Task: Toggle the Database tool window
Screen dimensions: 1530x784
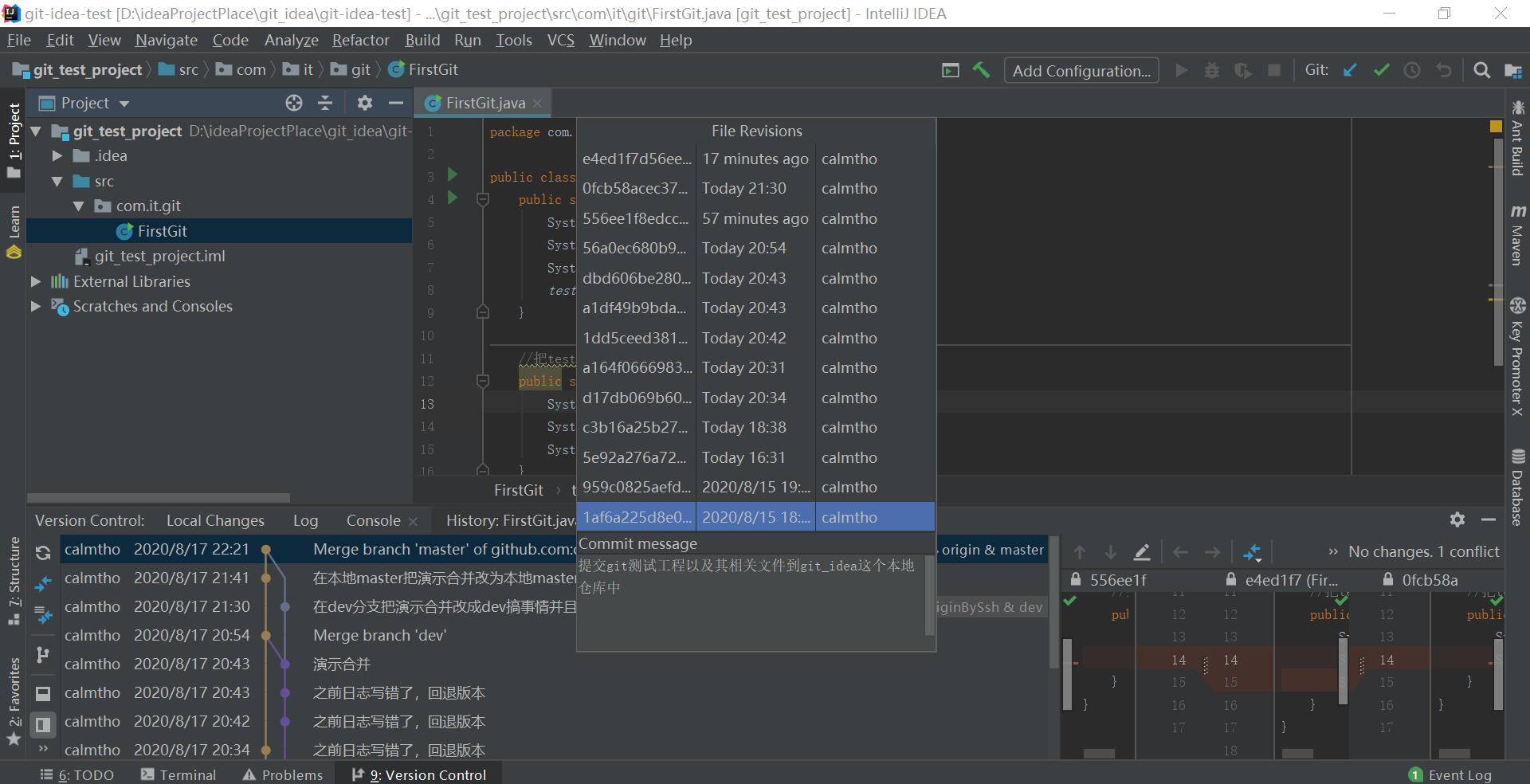Action: pos(1518,488)
